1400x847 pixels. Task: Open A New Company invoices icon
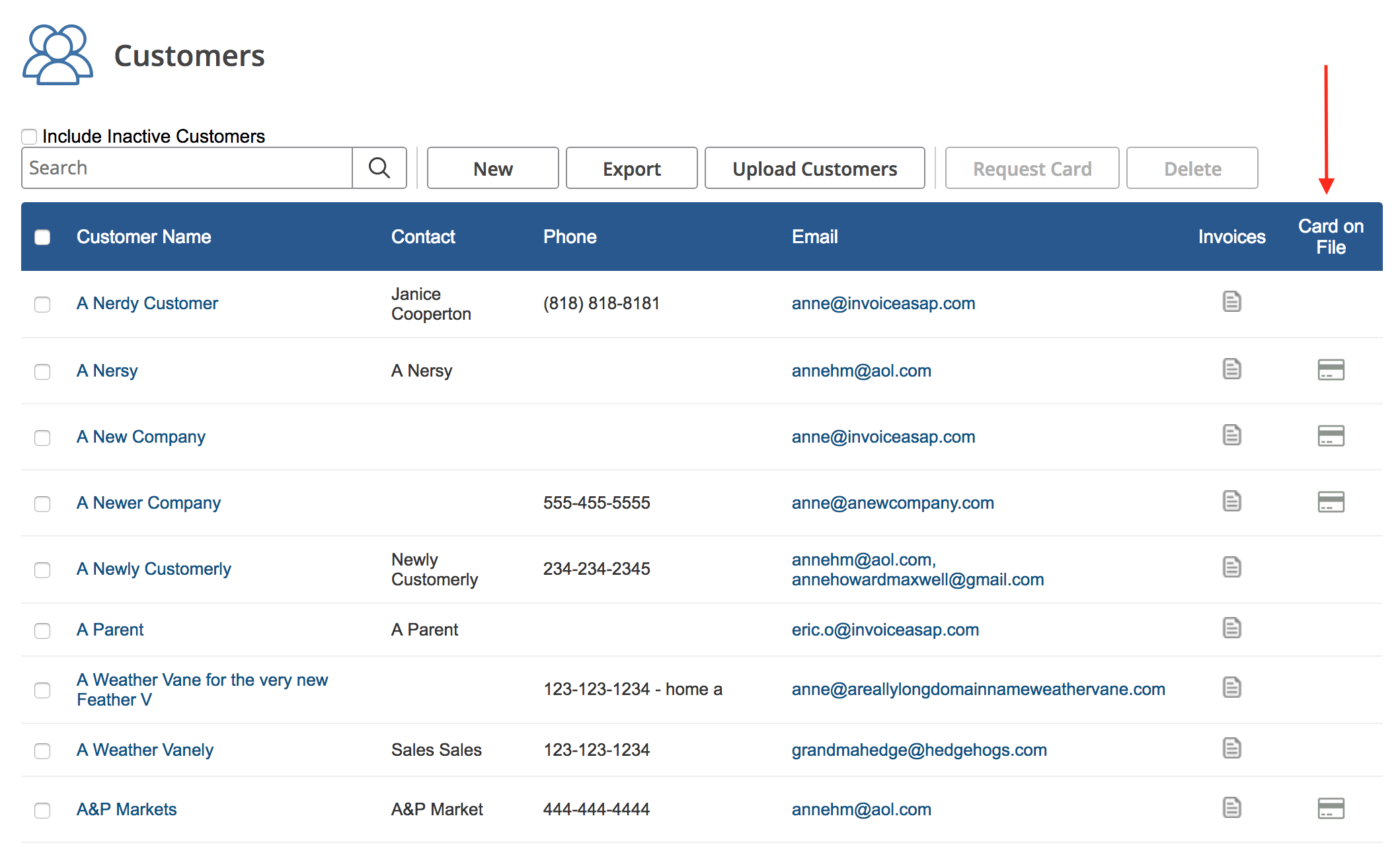click(x=1231, y=435)
